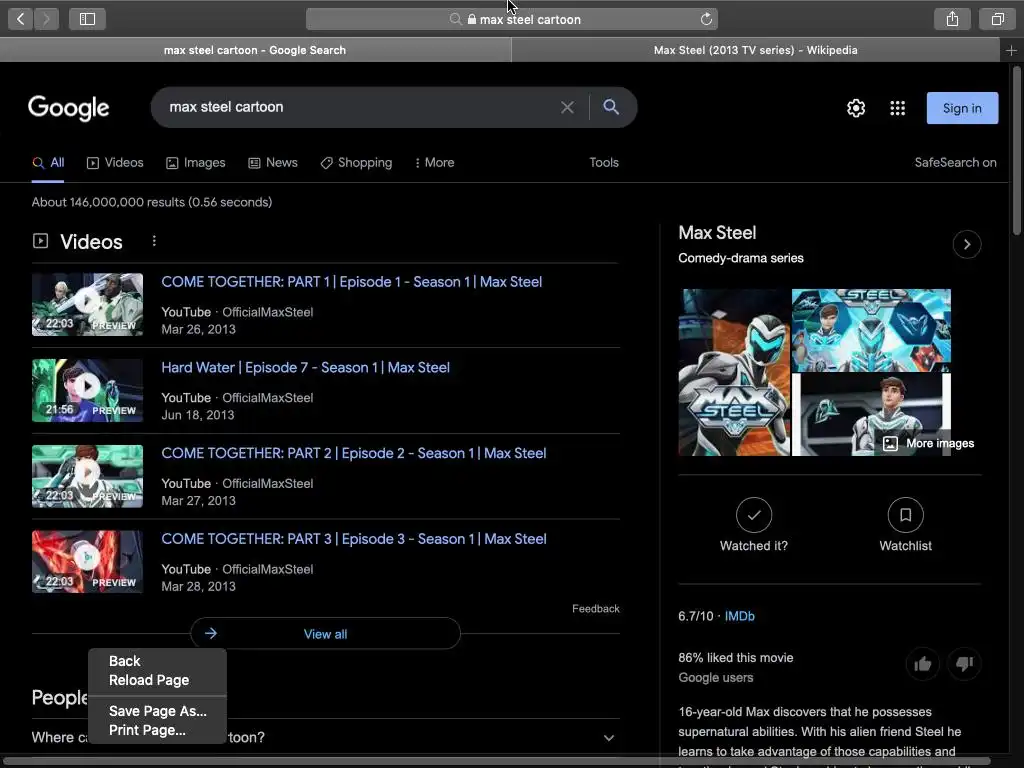Click the thumbs up like icon
1024x768 pixels.
922,664
